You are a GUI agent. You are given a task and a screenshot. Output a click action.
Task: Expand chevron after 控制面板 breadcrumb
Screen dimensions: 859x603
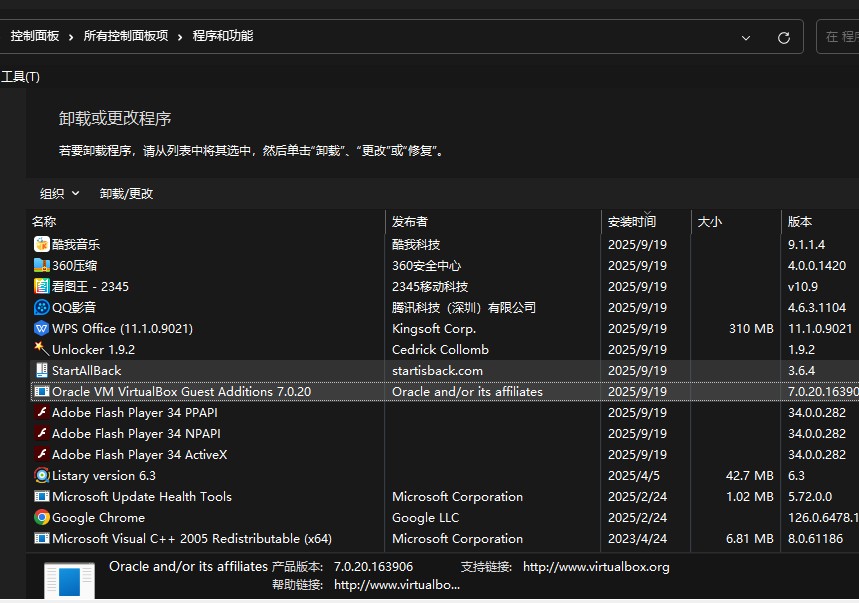point(71,37)
